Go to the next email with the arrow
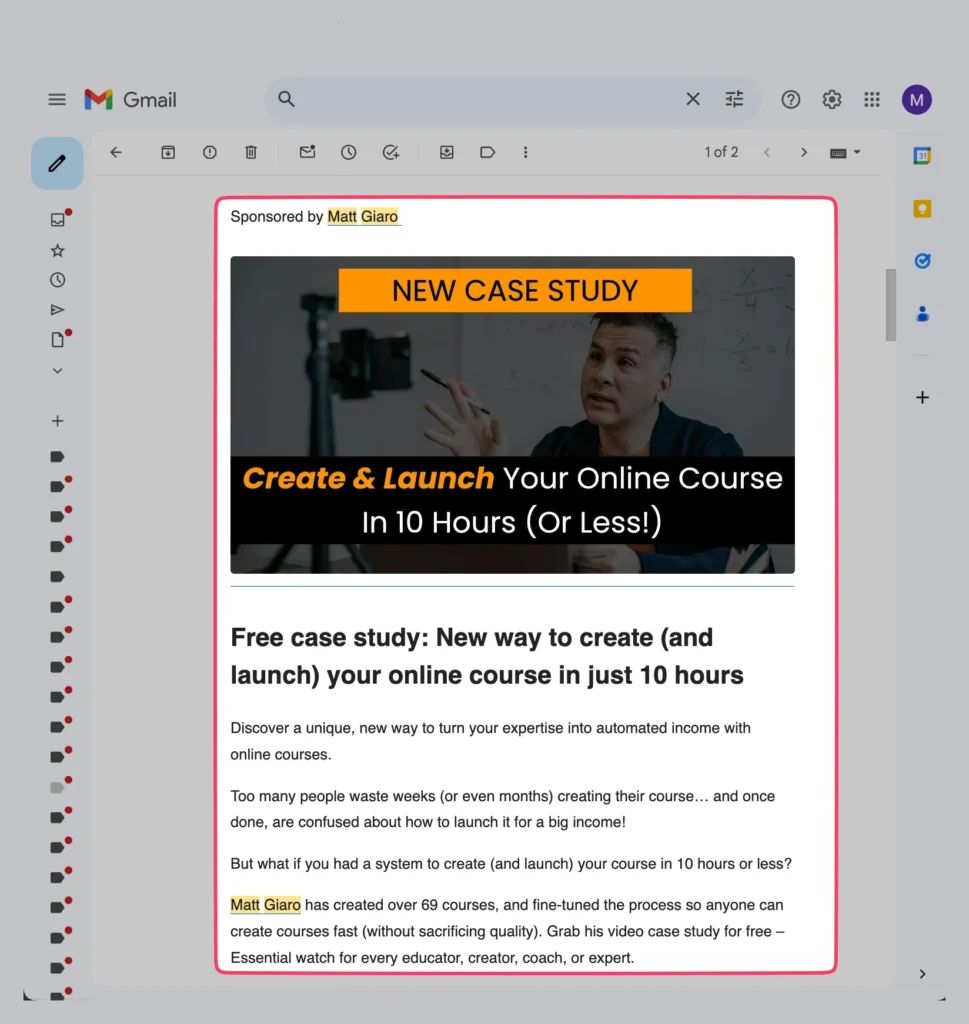 point(804,152)
